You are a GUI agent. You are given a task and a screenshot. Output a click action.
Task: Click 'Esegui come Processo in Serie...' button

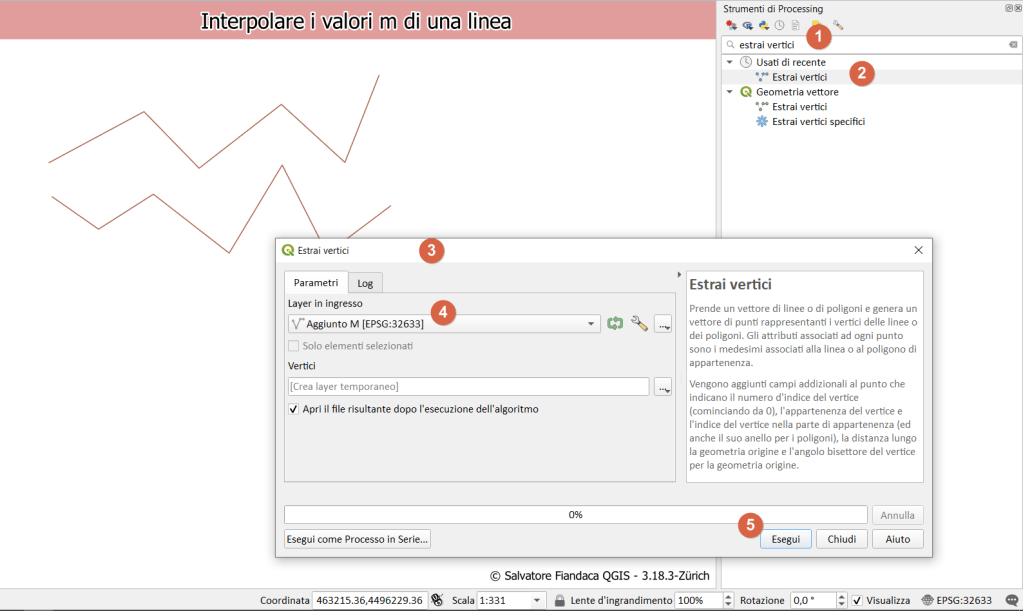357,539
